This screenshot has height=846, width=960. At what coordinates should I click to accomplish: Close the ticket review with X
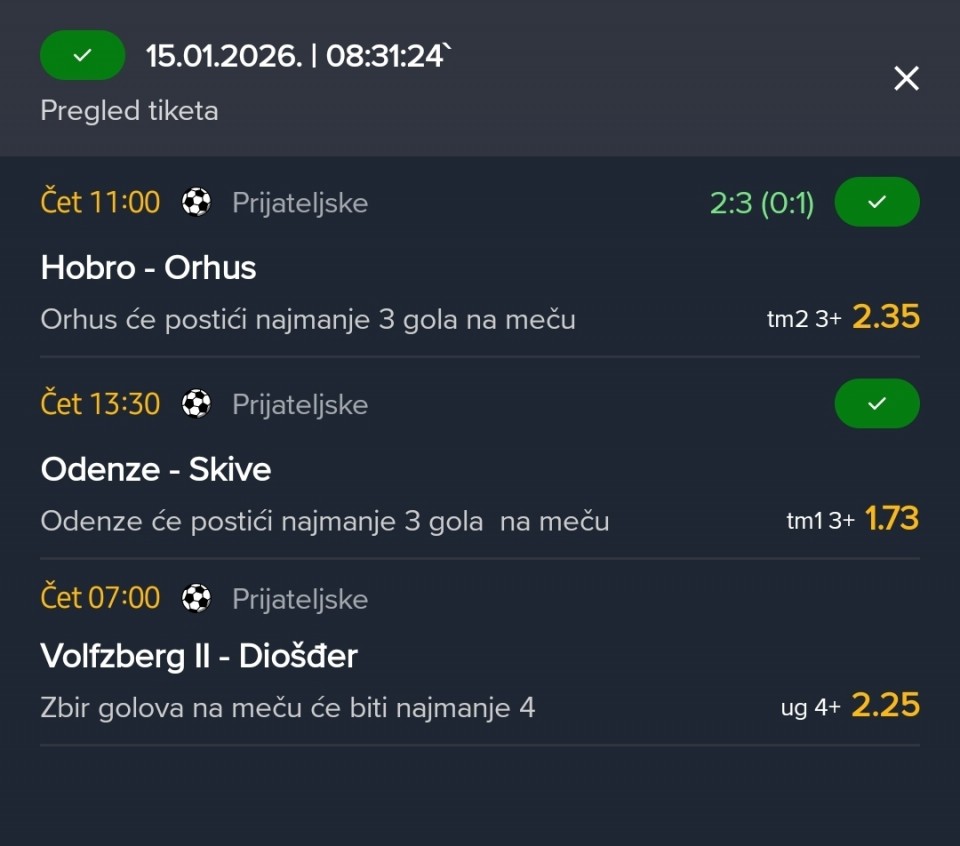(x=906, y=78)
